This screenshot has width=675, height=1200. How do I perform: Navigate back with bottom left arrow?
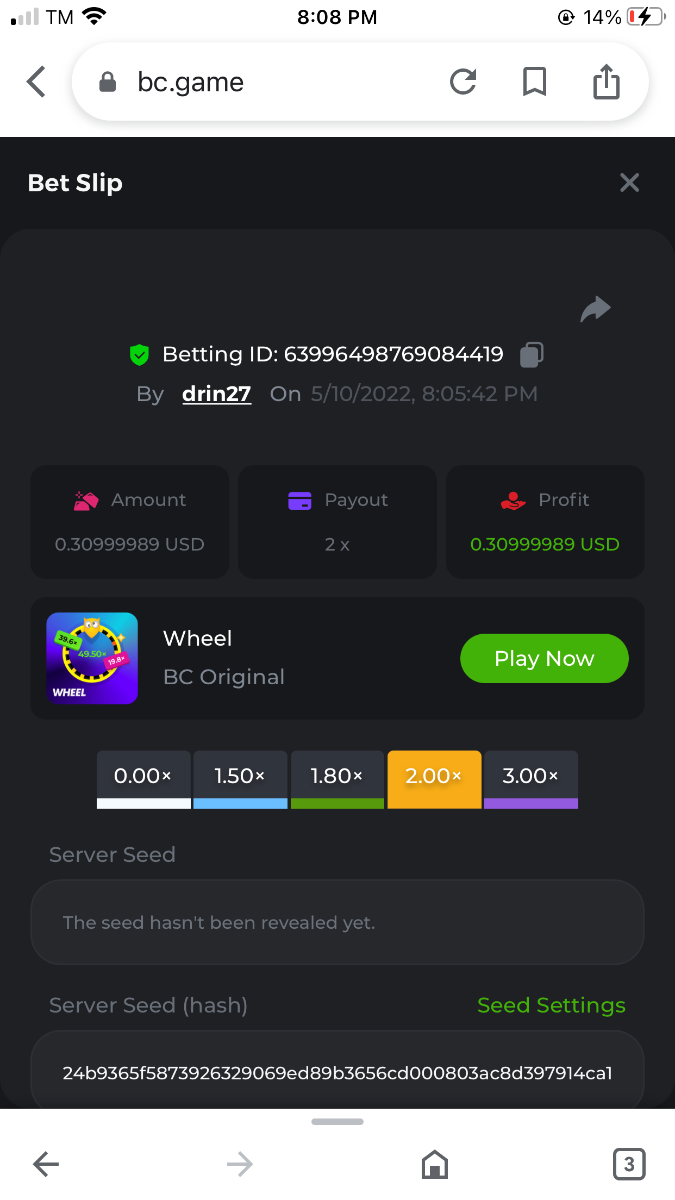[46, 1163]
